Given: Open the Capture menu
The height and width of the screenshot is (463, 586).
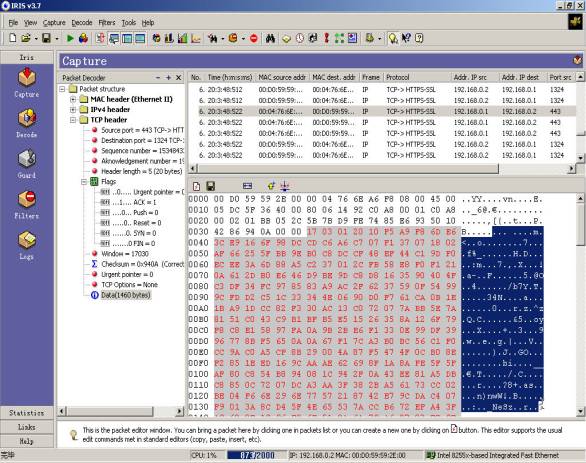Looking at the screenshot, I should click(x=54, y=23).
